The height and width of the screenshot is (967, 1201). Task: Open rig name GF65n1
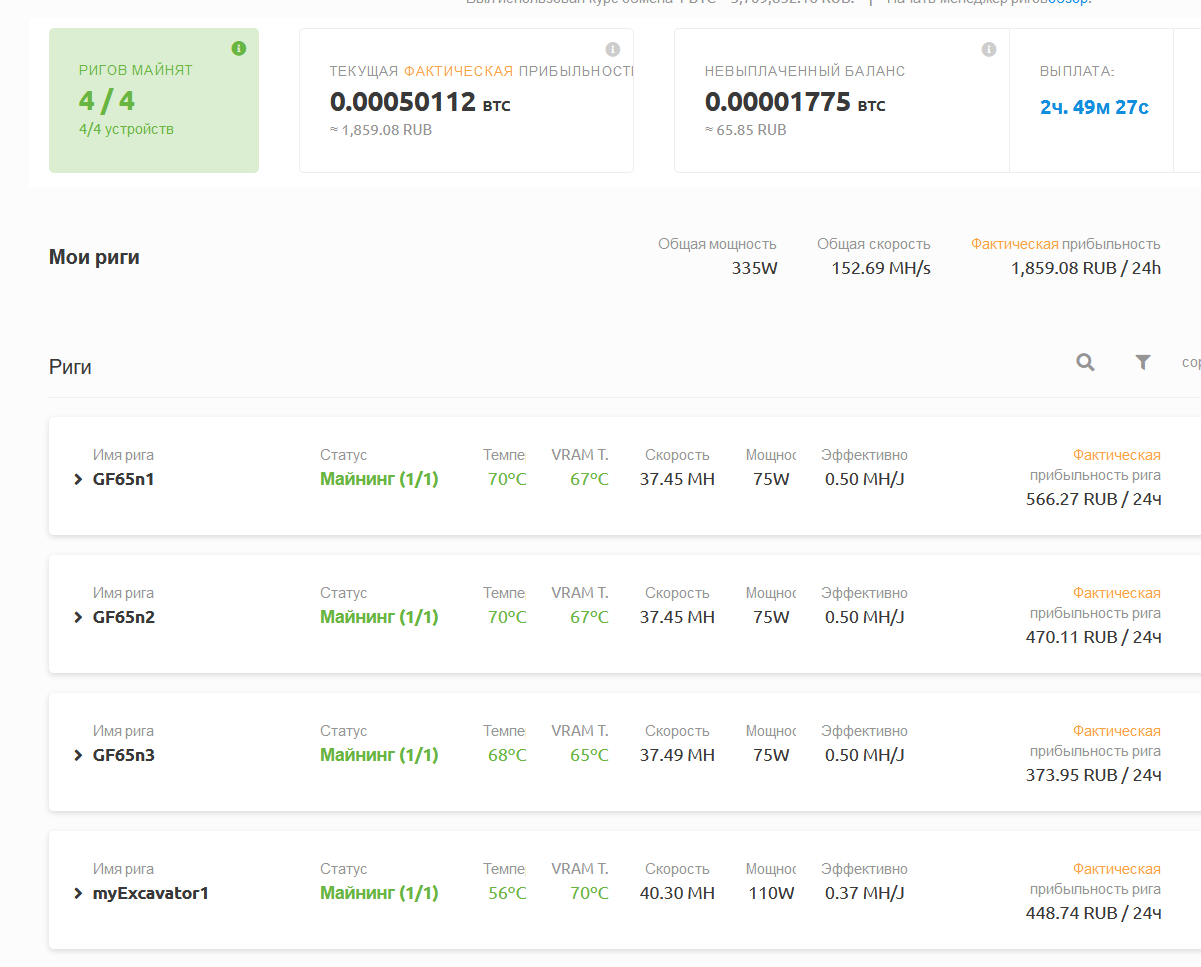[123, 479]
